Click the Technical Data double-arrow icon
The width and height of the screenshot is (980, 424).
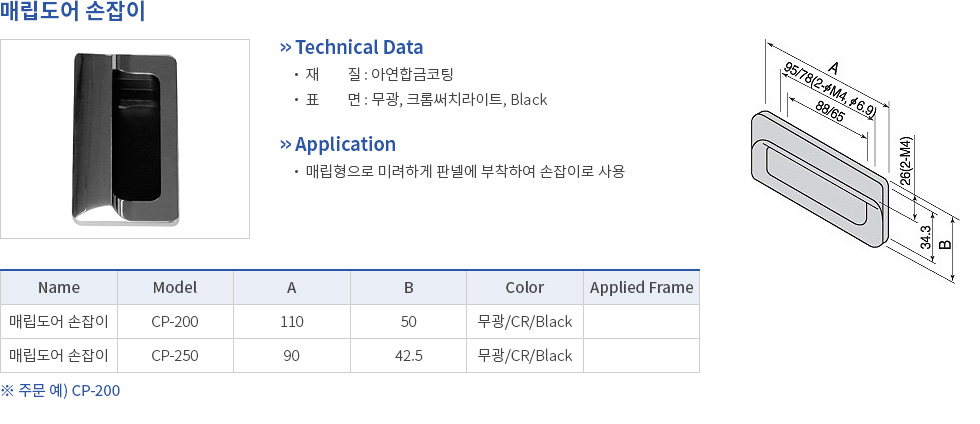click(x=286, y=48)
